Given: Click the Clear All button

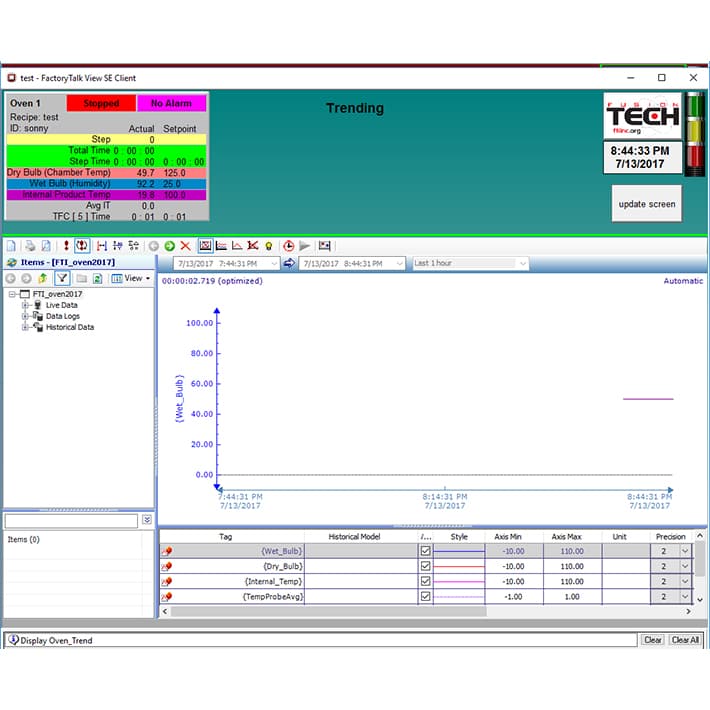Looking at the screenshot, I should (685, 640).
